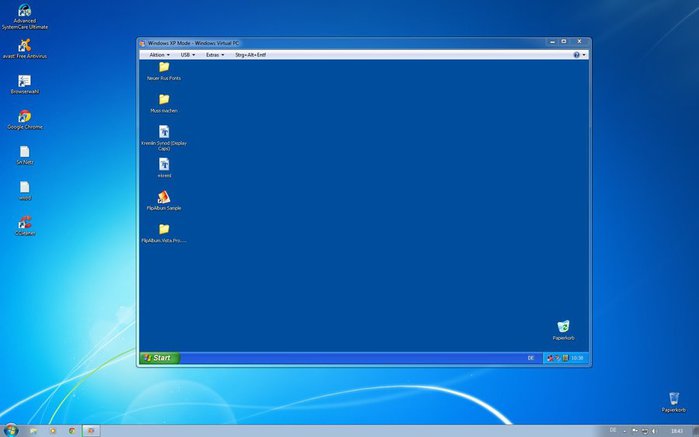
Task: Click the red security shield XP tray icon
Action: coord(550,358)
